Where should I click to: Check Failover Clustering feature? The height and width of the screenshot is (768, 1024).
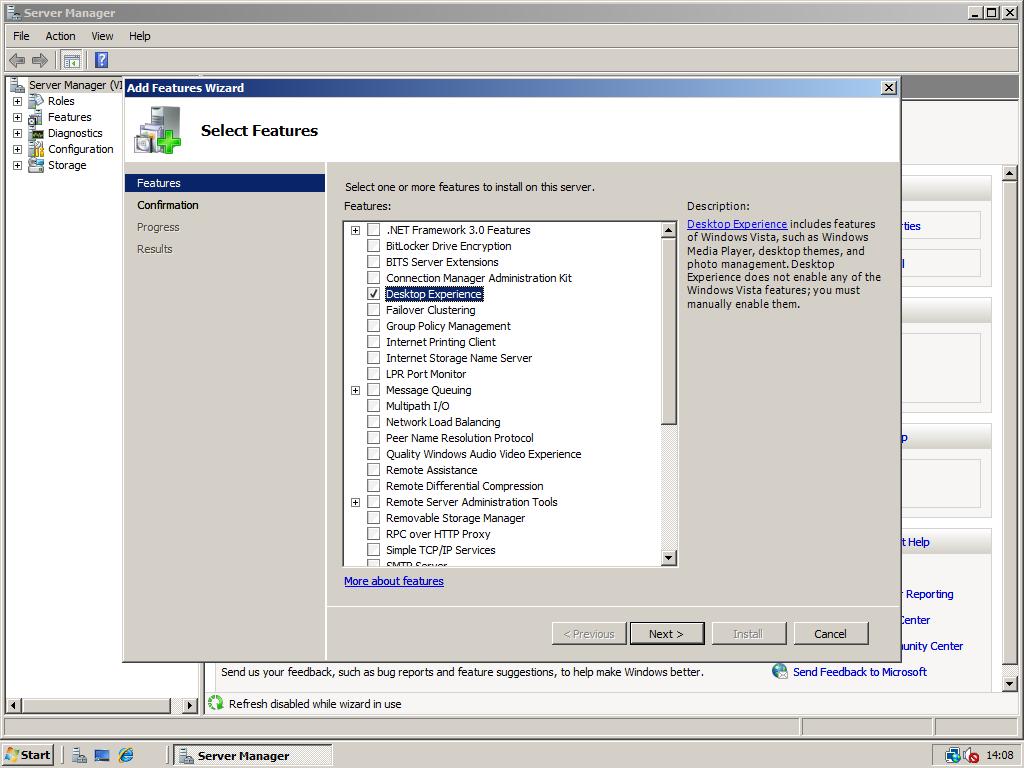pos(374,310)
